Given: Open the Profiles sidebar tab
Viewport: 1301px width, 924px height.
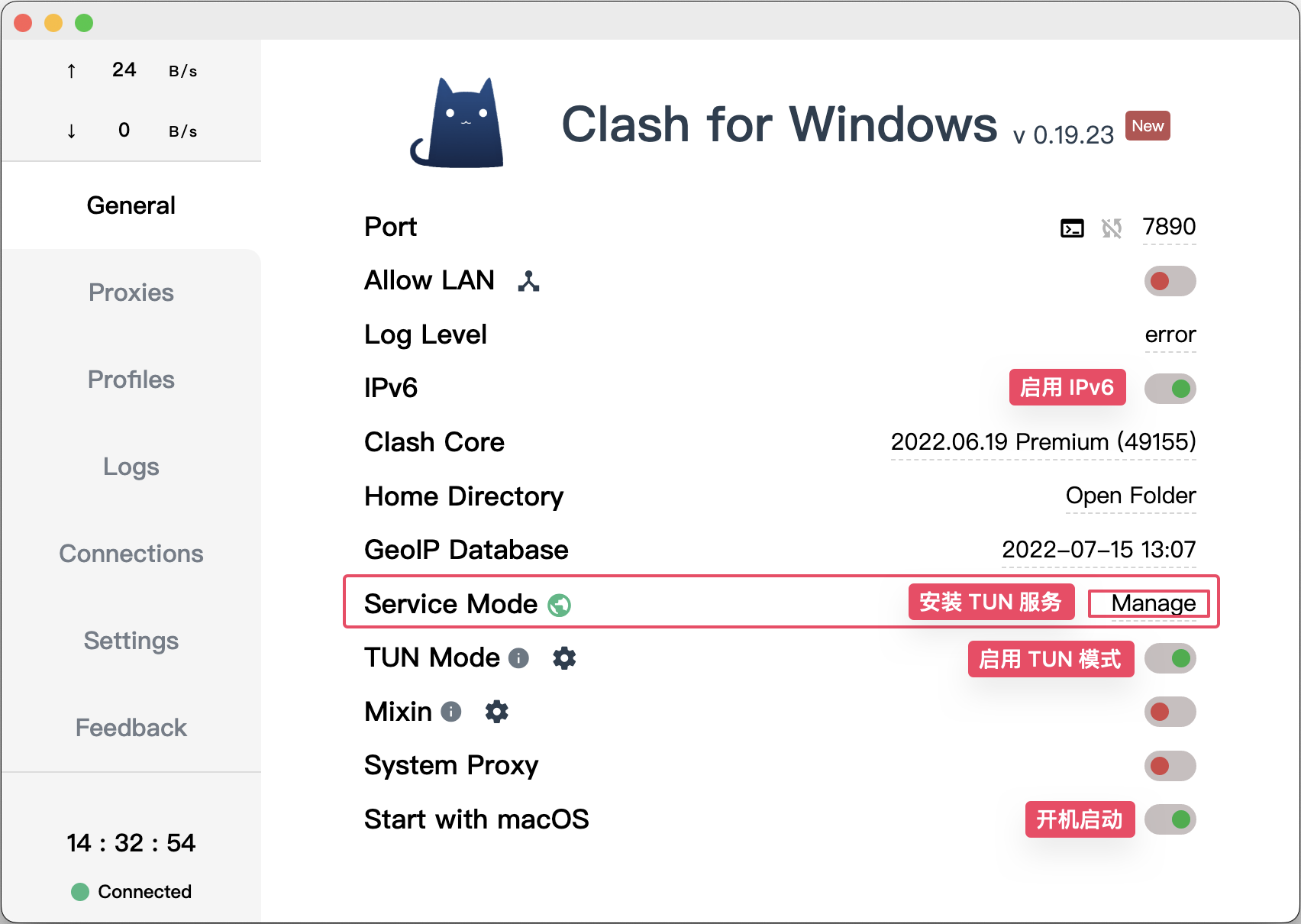Looking at the screenshot, I should point(131,380).
